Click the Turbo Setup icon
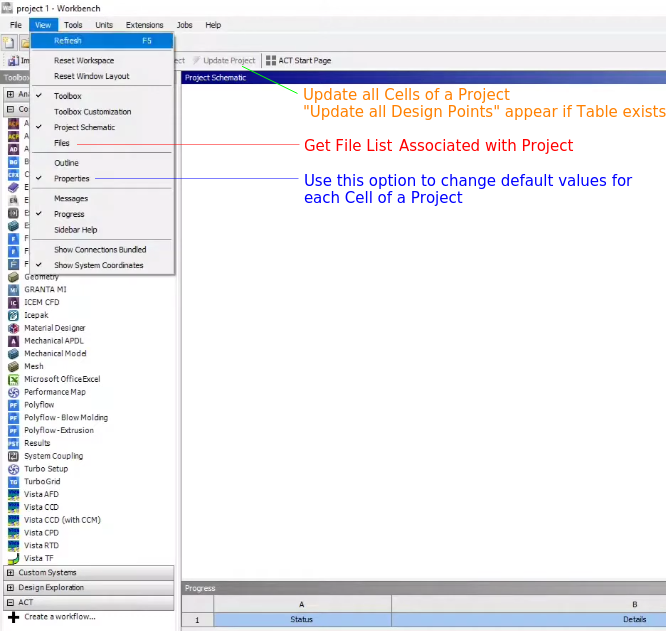 (14, 469)
